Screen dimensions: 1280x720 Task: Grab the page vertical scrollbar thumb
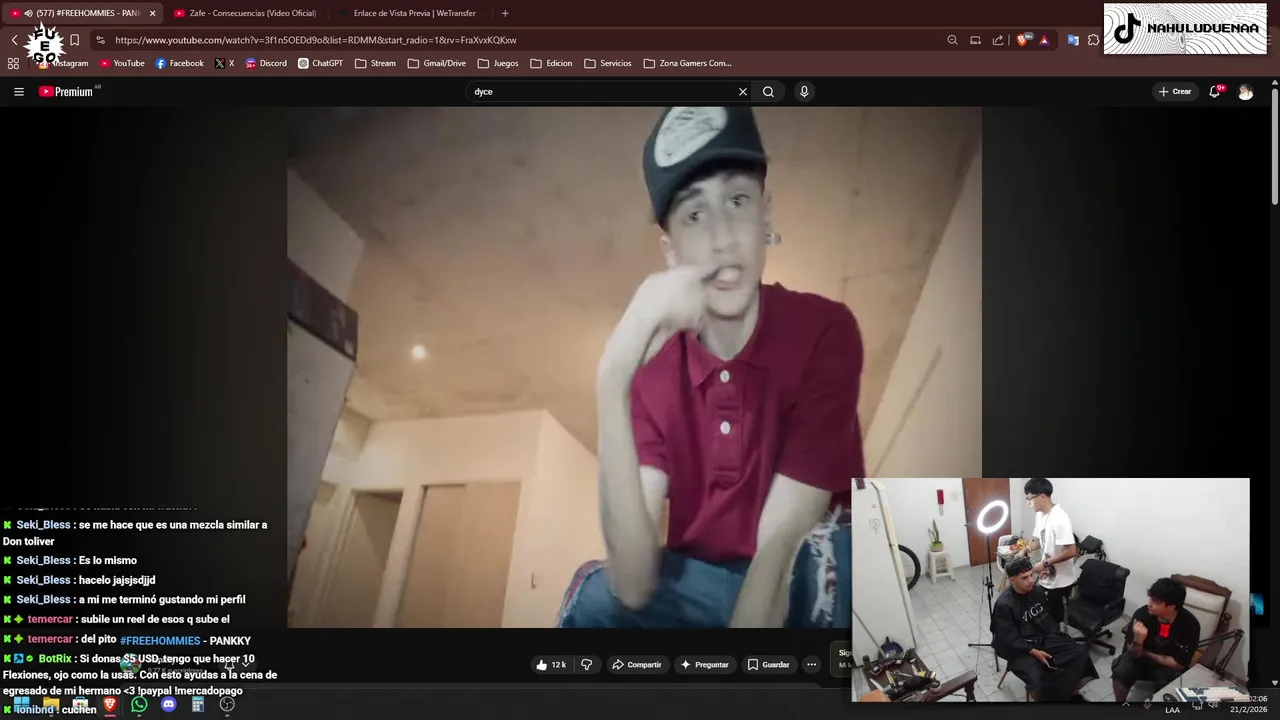[x=1275, y=148]
